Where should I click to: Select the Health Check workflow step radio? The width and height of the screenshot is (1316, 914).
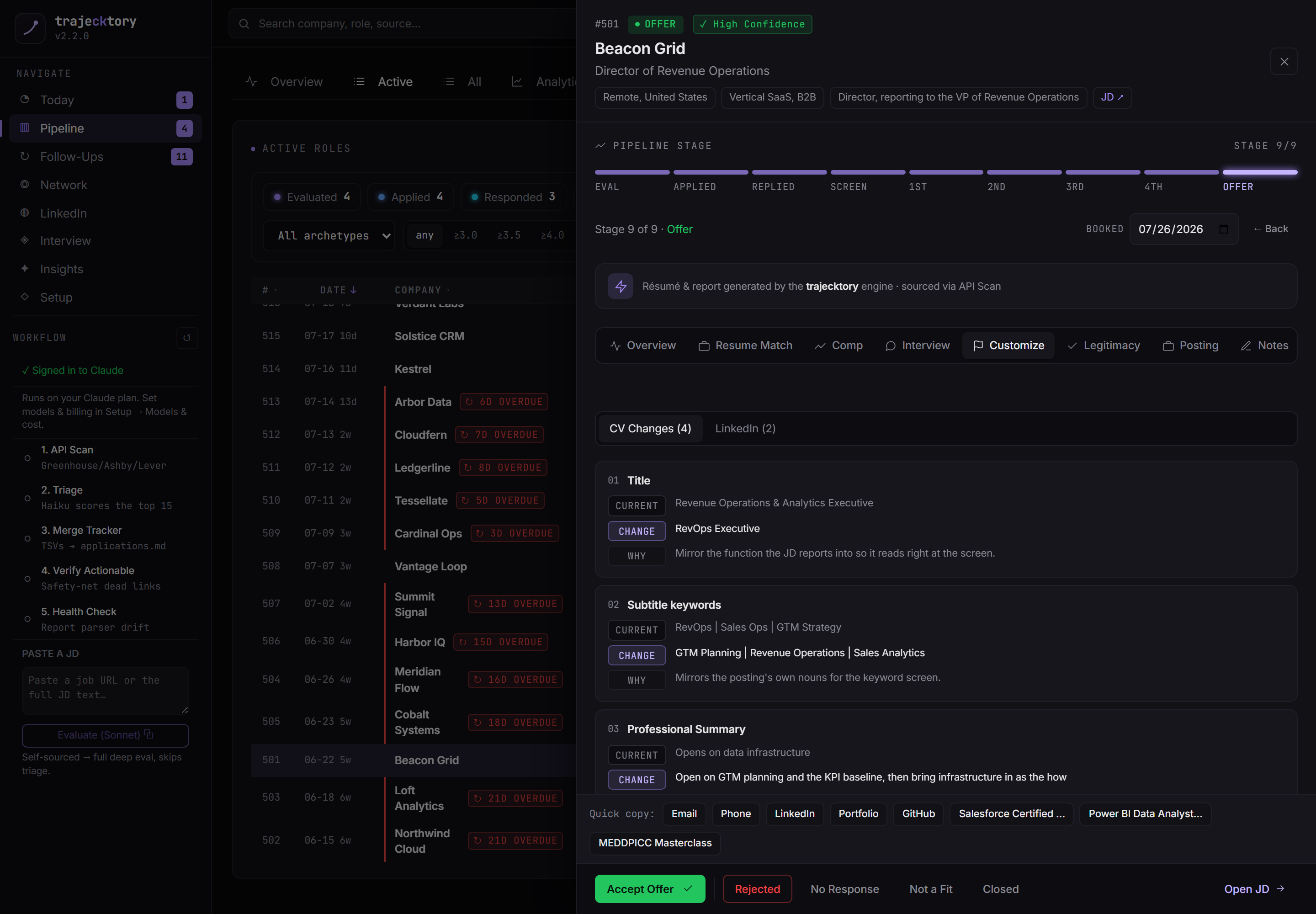click(27, 619)
